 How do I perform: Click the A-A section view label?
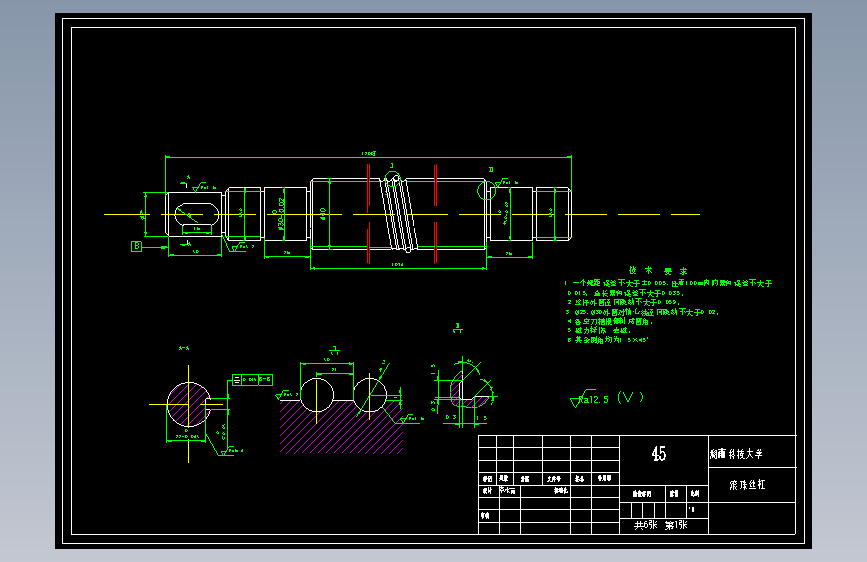click(x=184, y=348)
